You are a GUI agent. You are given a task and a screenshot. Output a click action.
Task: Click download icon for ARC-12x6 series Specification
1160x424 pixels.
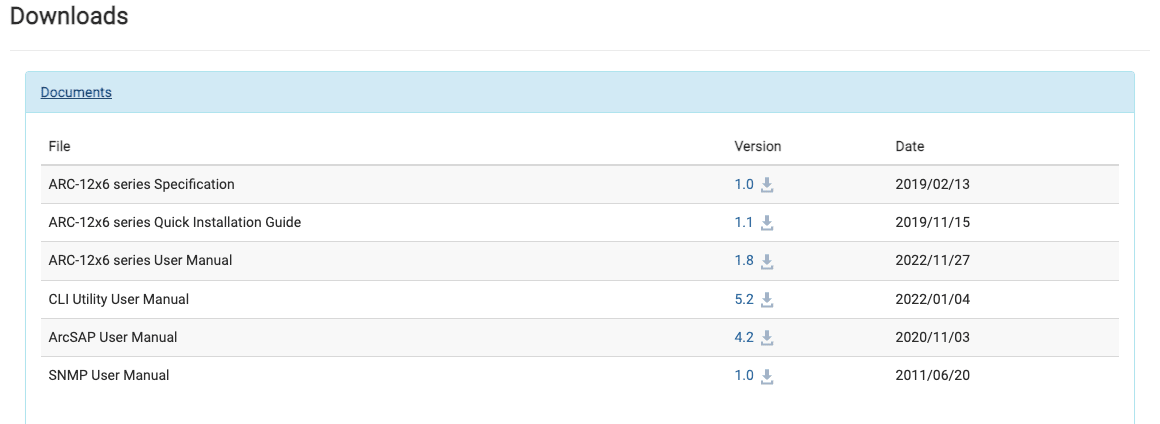coord(767,185)
